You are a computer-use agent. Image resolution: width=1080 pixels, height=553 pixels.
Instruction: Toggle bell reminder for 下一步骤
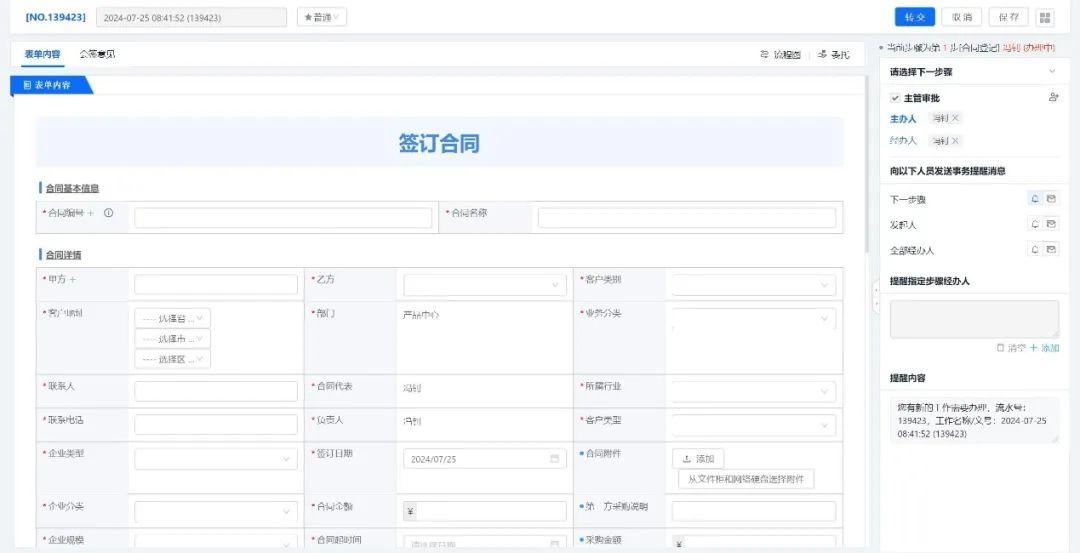pyautogui.click(x=1035, y=199)
